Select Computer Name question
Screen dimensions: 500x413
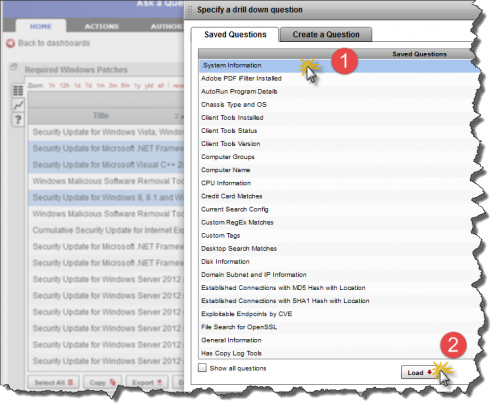(x=338, y=170)
